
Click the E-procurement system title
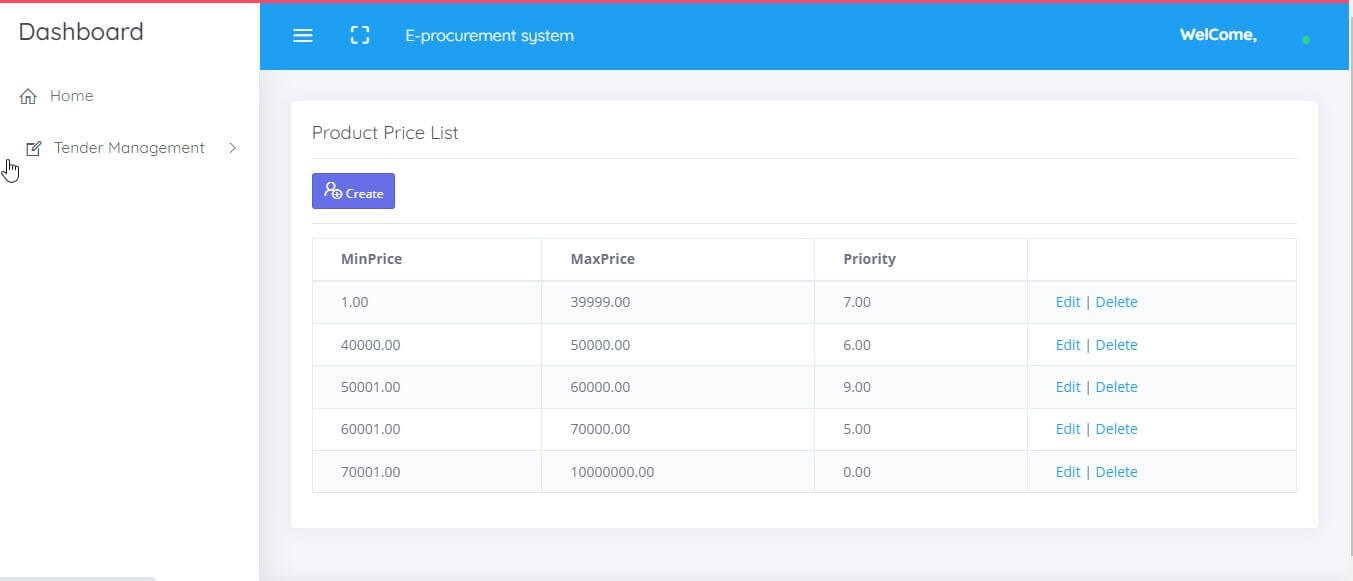click(489, 36)
